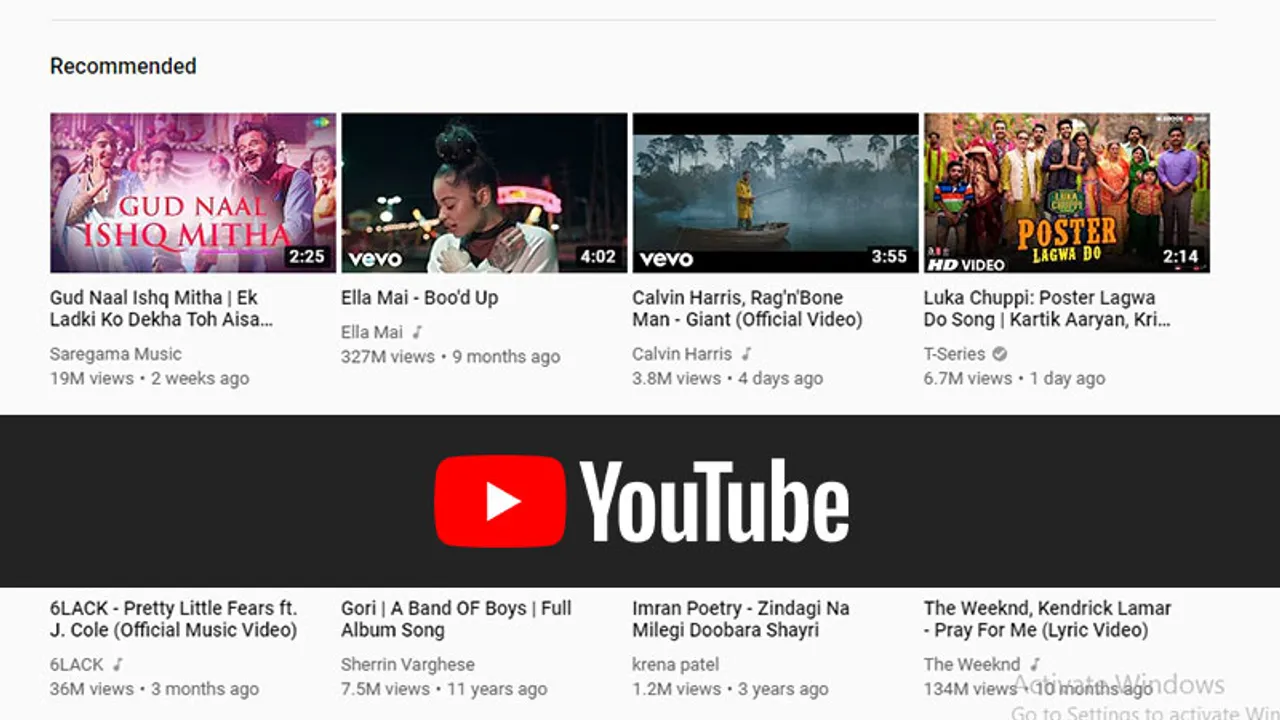Click the YouTube wordmark text
Viewport: 1280px width, 720px height.
pyautogui.click(x=714, y=501)
